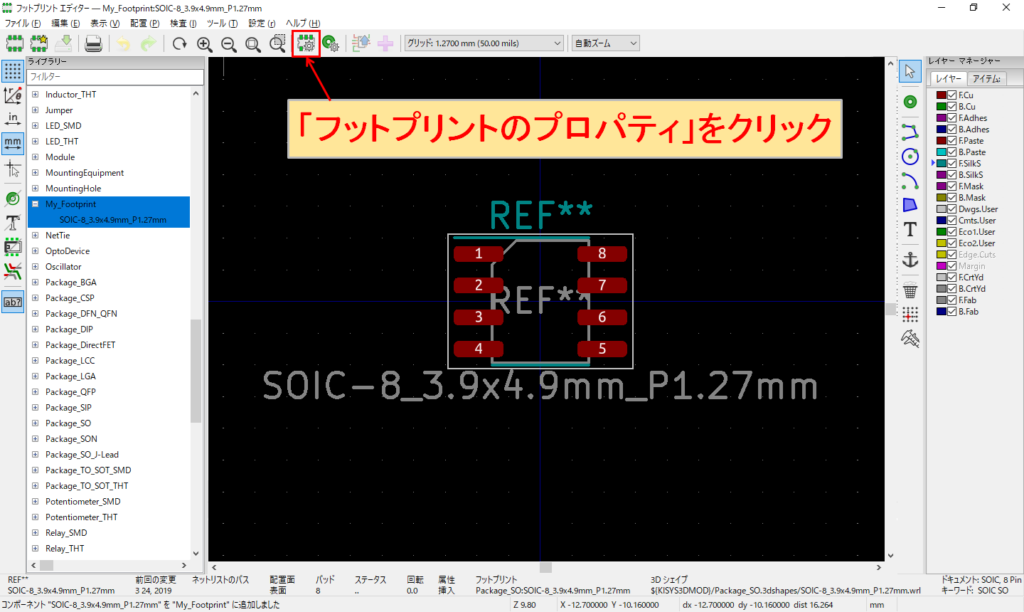Select the Add Pad tool

tap(910, 102)
